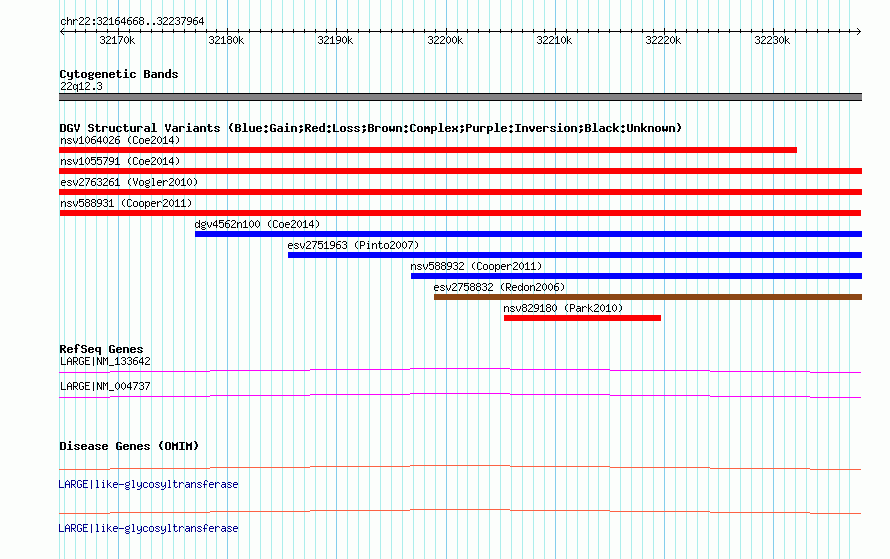Select the nsv1055791 red loss bar
Viewport: 890px width, 559px height.
point(460,171)
